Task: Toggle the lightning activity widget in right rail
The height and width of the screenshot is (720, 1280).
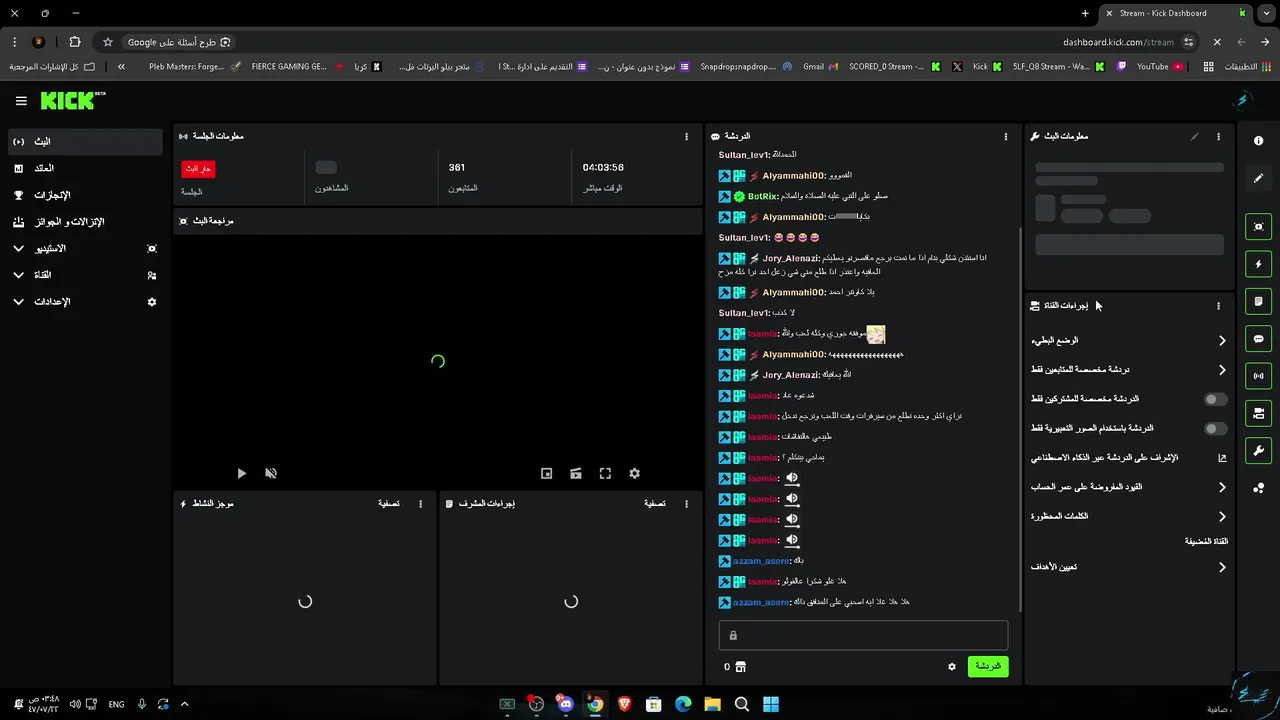Action: [x=1258, y=264]
